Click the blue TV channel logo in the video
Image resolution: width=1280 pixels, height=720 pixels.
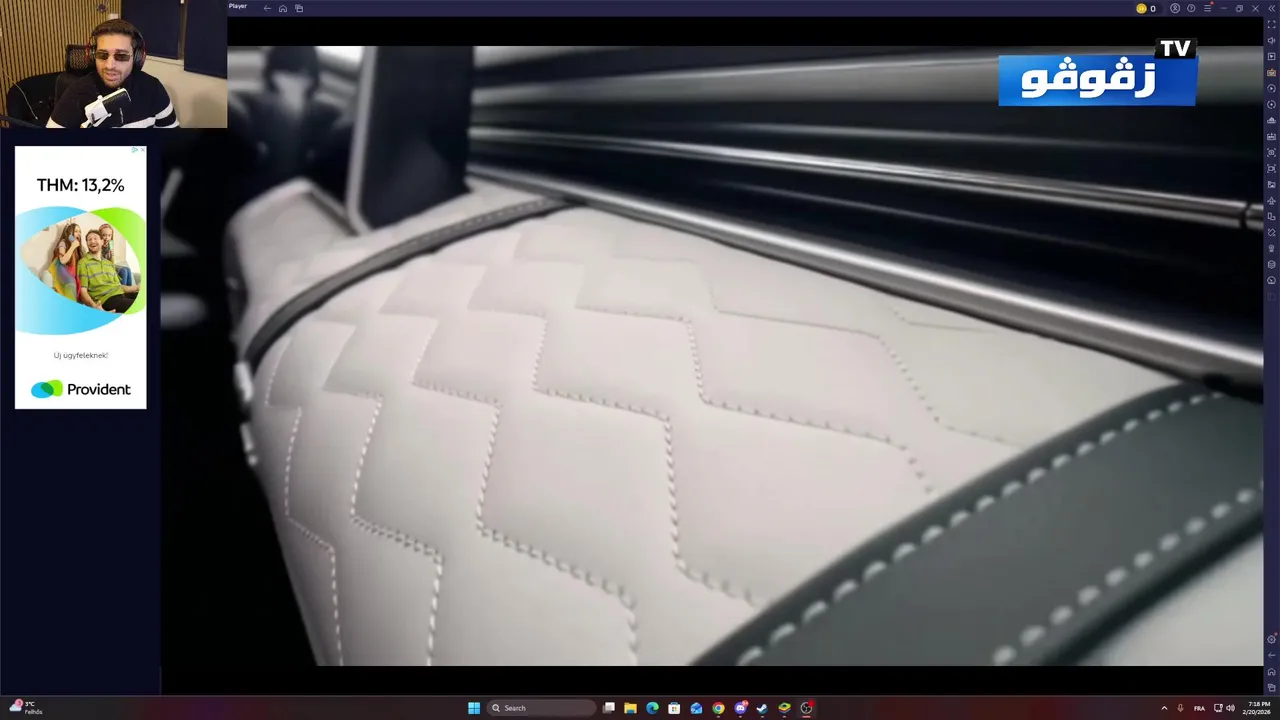[x=1097, y=74]
